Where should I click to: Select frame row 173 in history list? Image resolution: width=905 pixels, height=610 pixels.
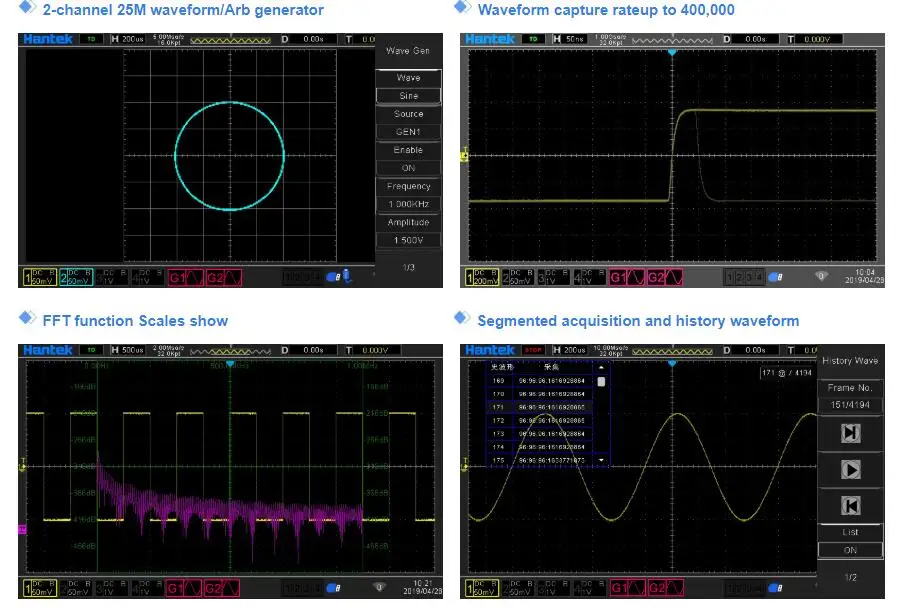[x=541, y=434]
